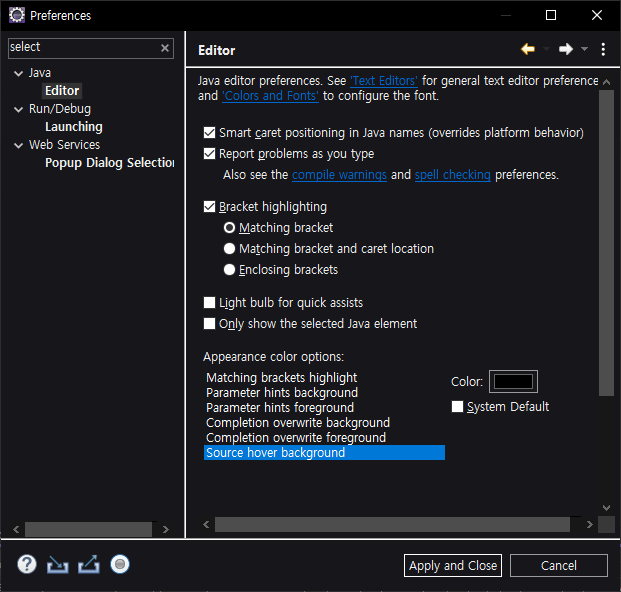Click the Export preferences icon

click(x=89, y=564)
